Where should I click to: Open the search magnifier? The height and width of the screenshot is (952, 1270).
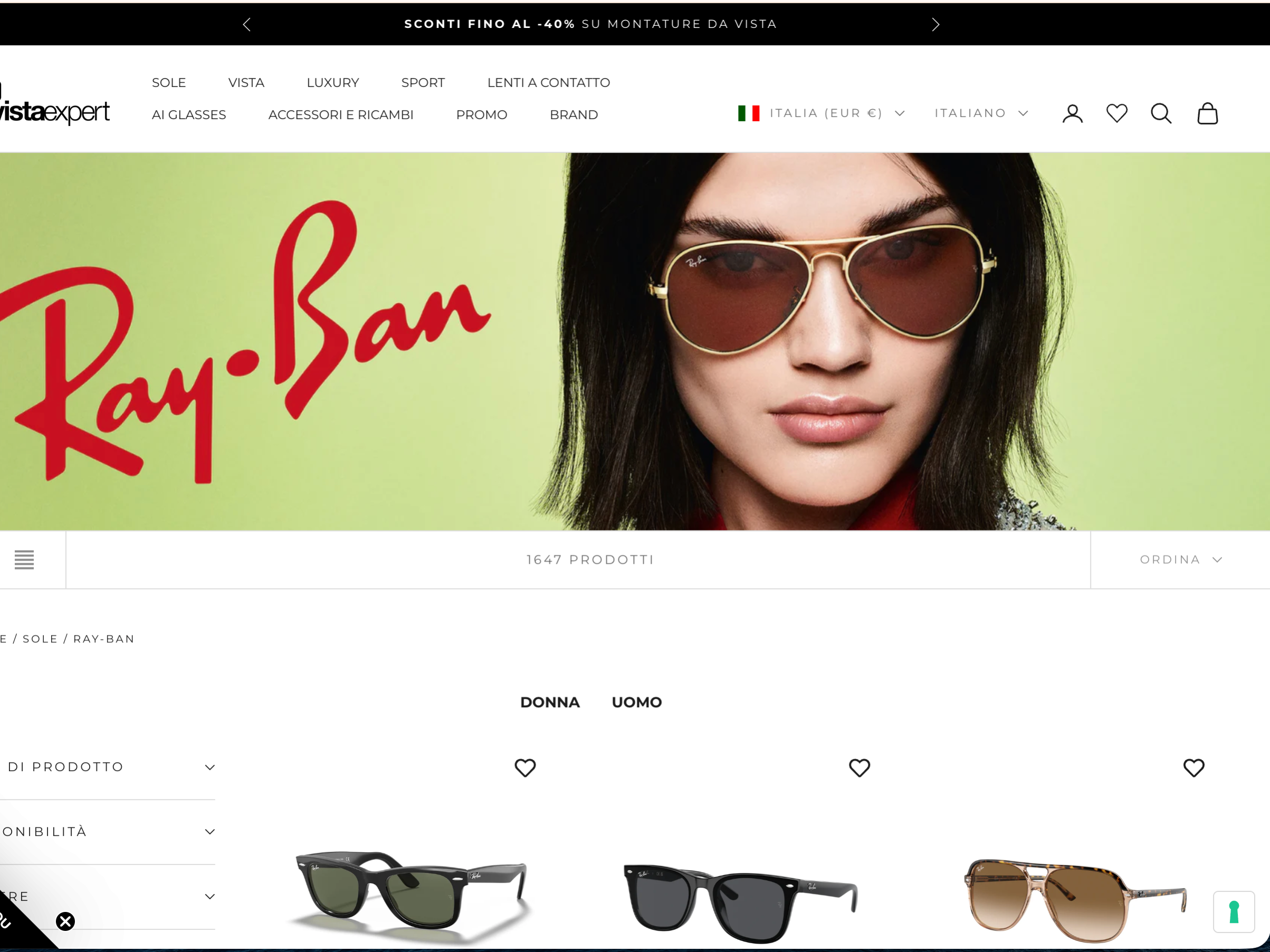[1161, 113]
